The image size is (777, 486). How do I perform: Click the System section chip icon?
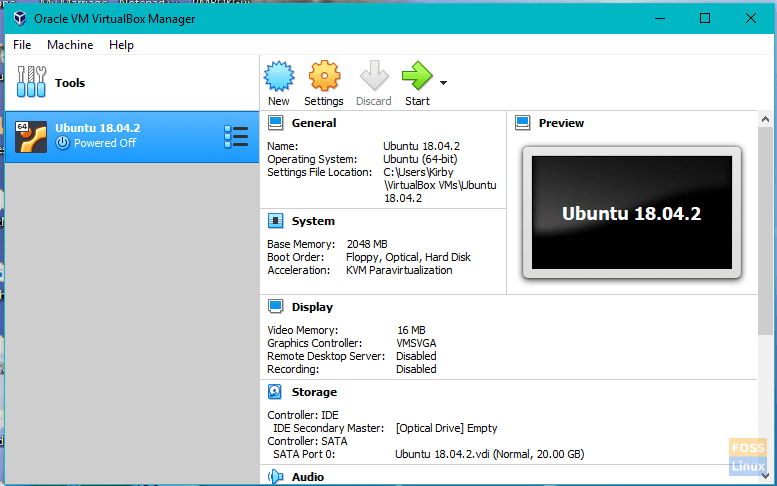pyautogui.click(x=276, y=221)
